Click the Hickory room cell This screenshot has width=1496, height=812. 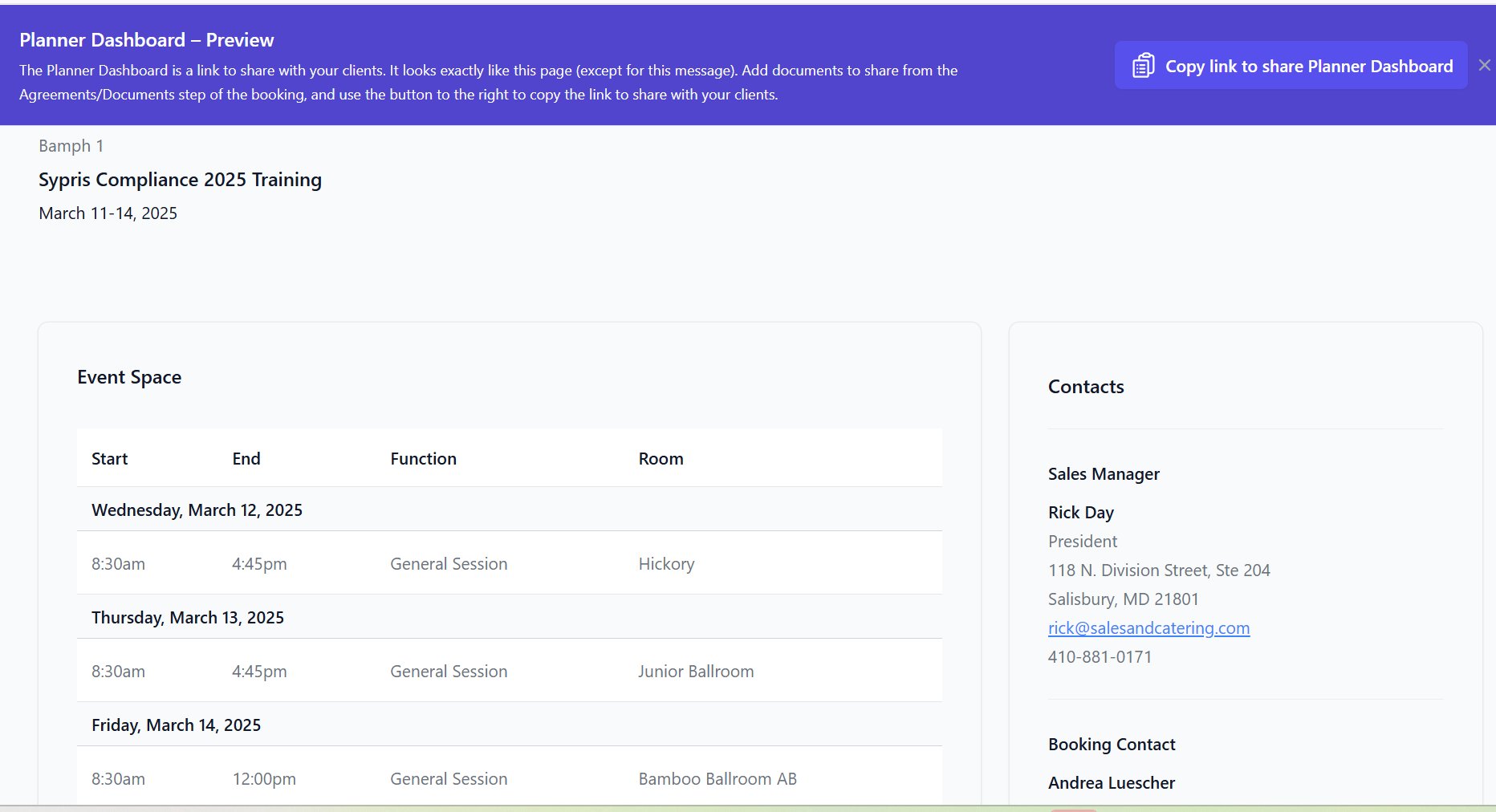(666, 564)
